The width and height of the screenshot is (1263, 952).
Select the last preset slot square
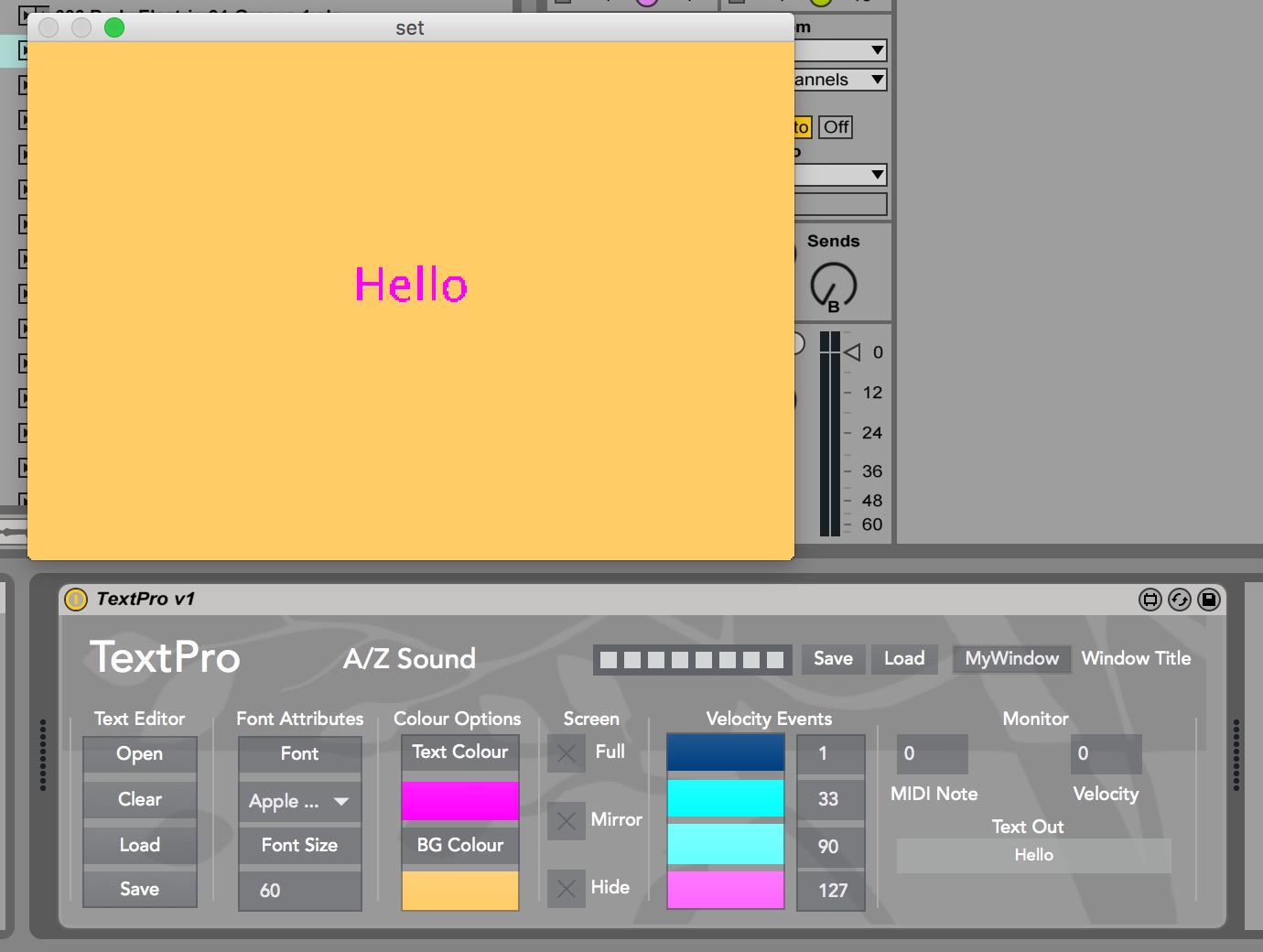(775, 660)
